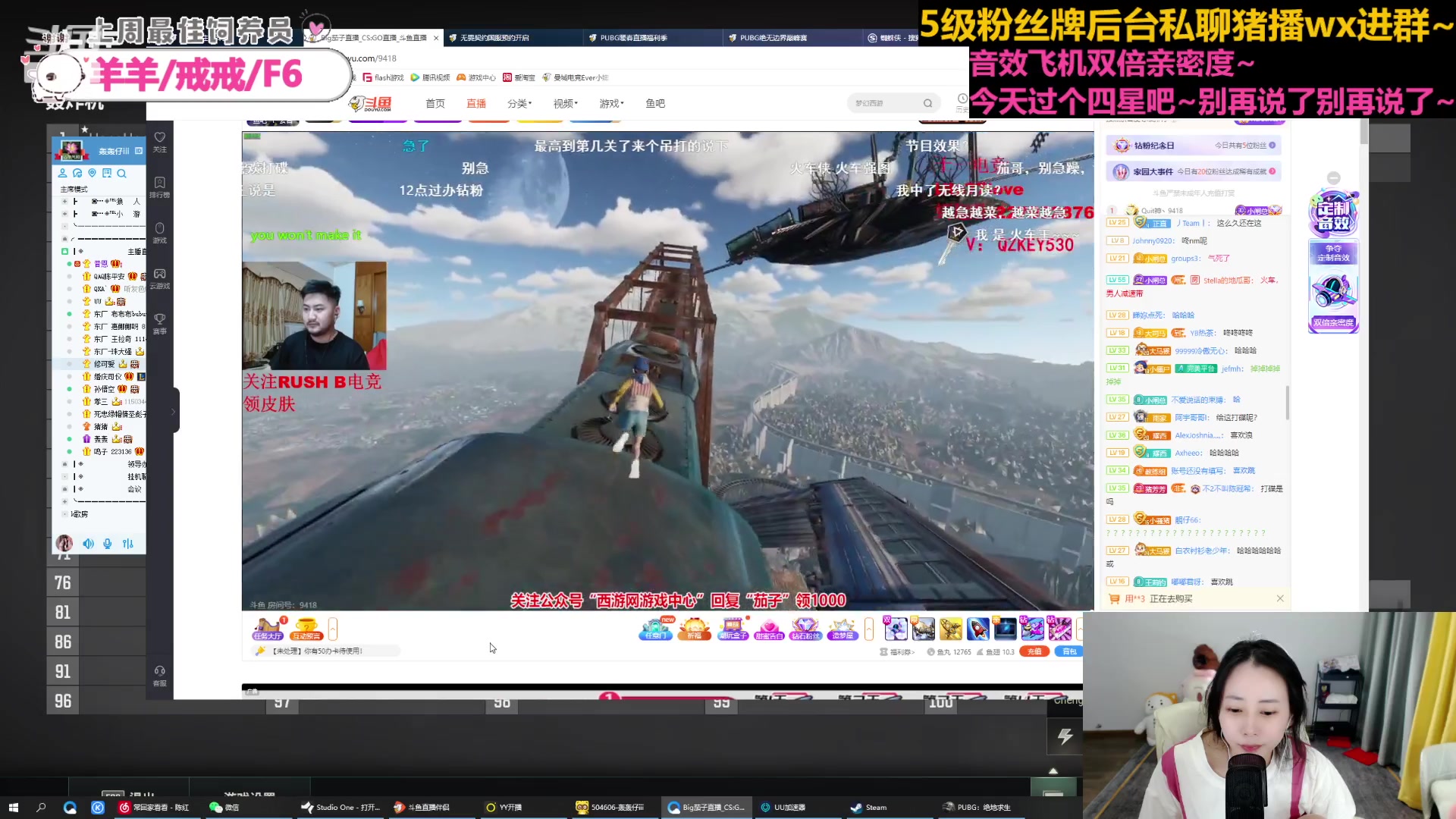The image size is (1456, 819).
Task: Open the 云游戏 cloud gaming sidebar icon
Action: 159,279
